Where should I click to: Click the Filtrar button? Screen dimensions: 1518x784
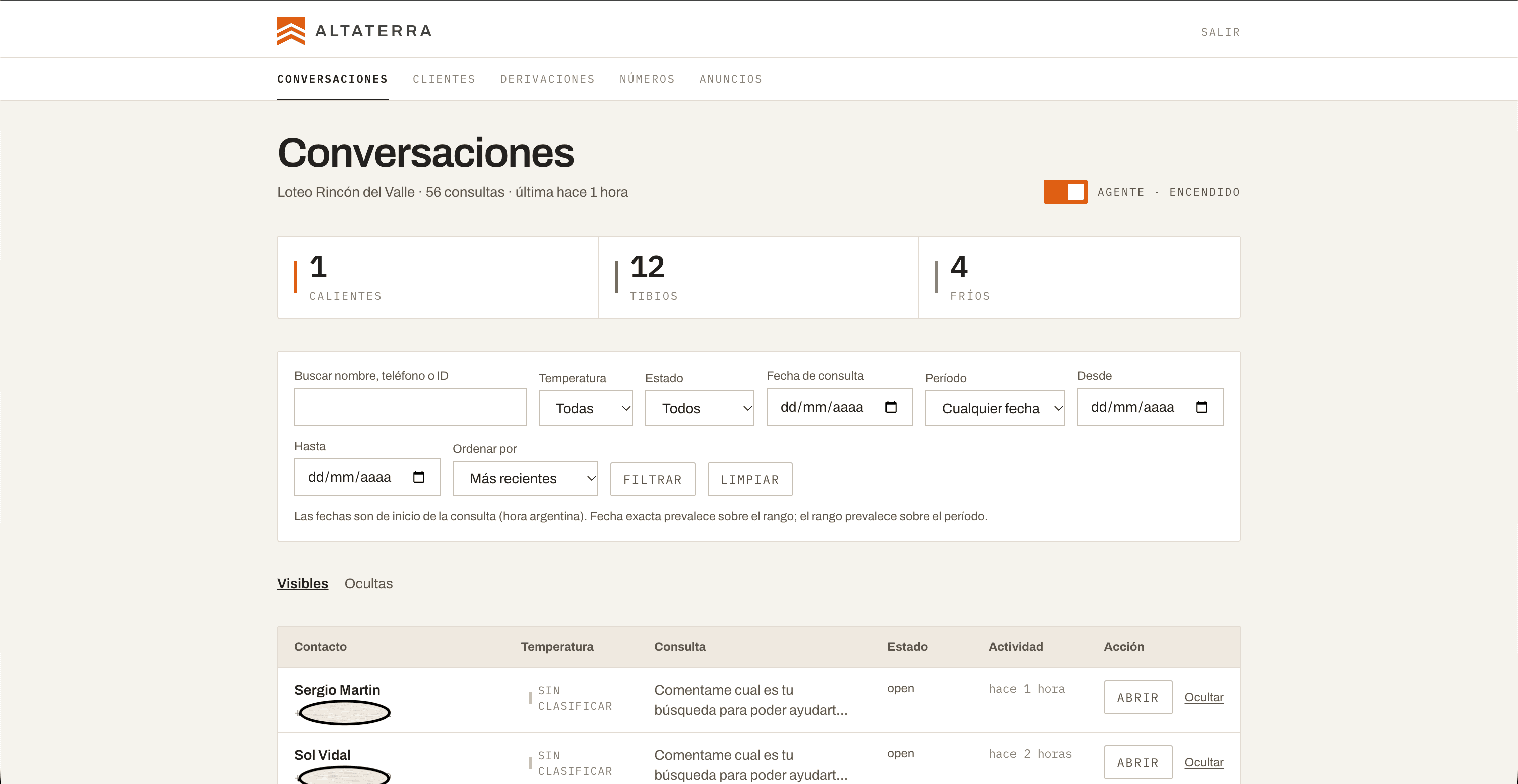pos(653,479)
